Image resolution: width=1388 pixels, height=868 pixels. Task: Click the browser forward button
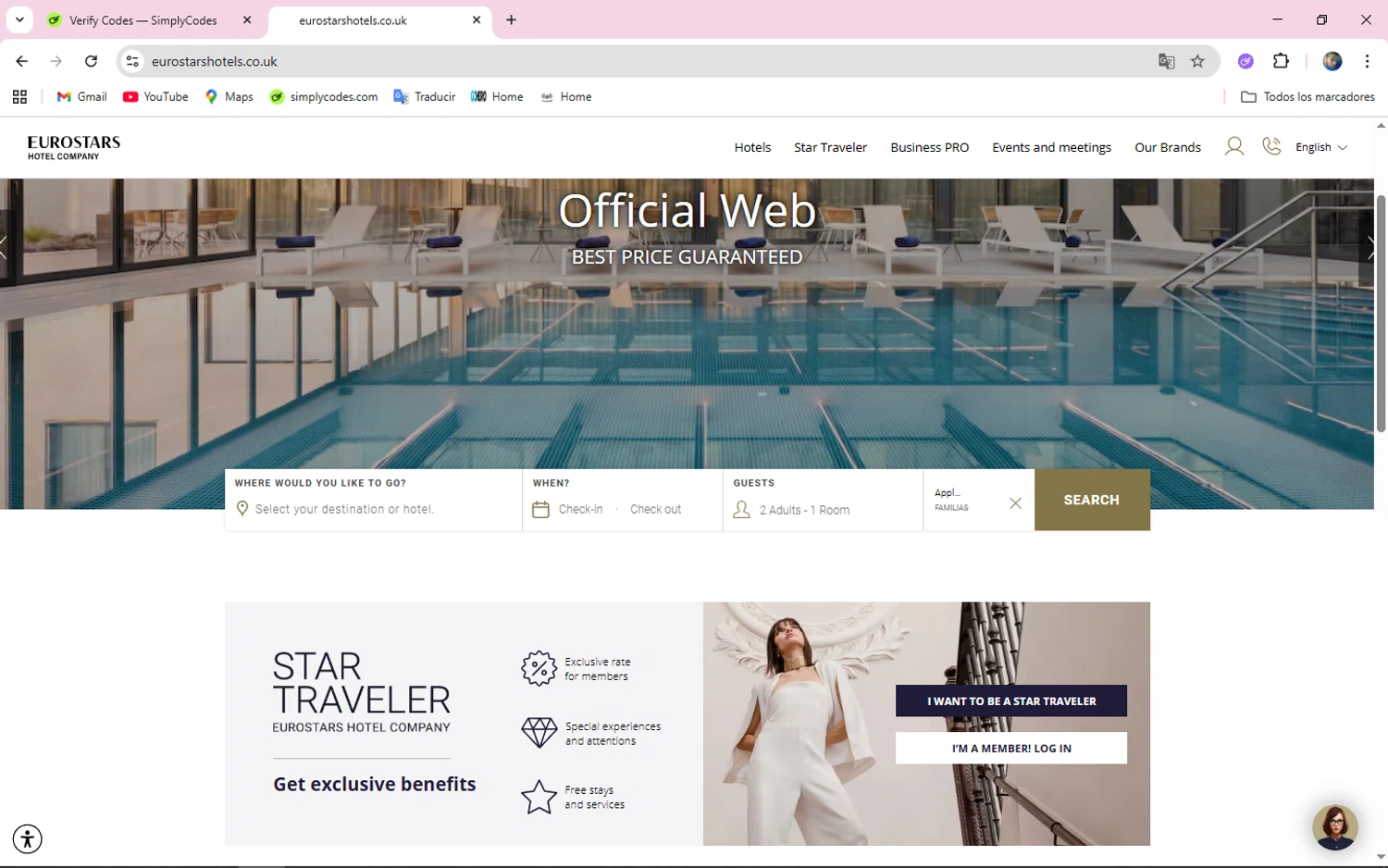point(56,61)
